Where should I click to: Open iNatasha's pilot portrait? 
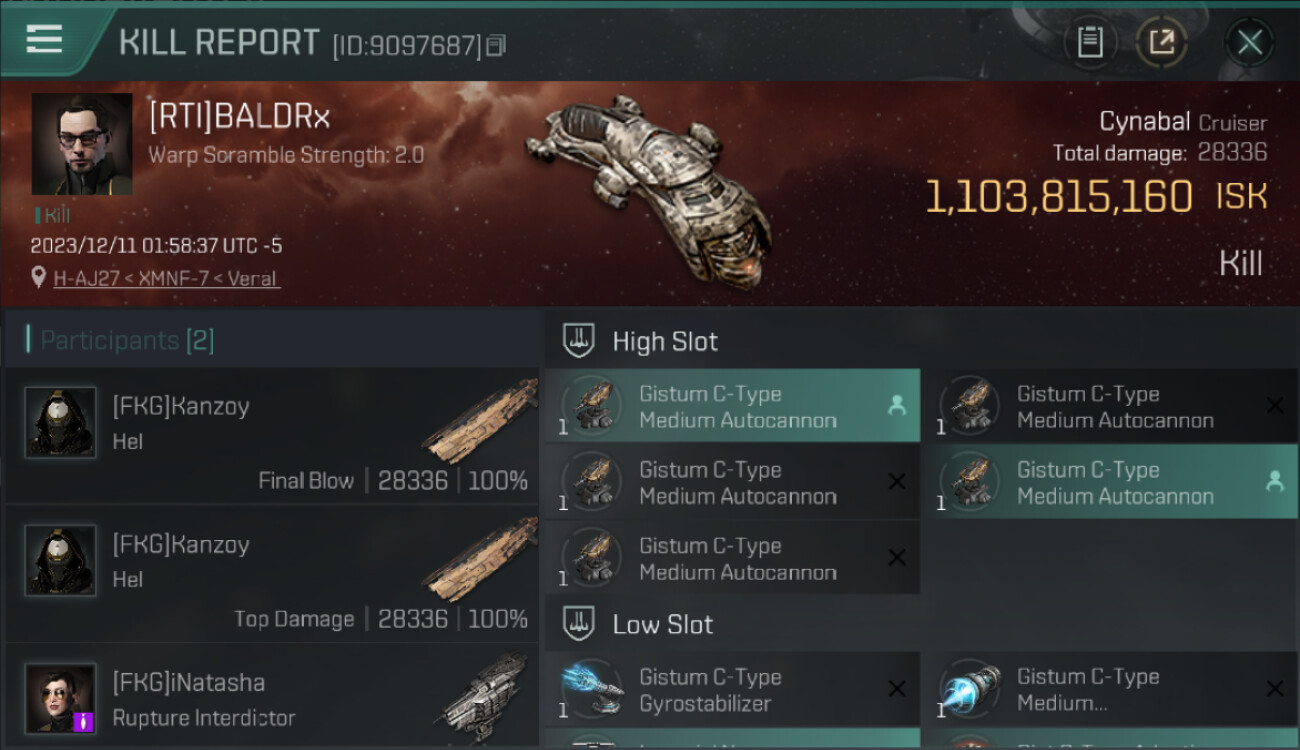[x=60, y=698]
